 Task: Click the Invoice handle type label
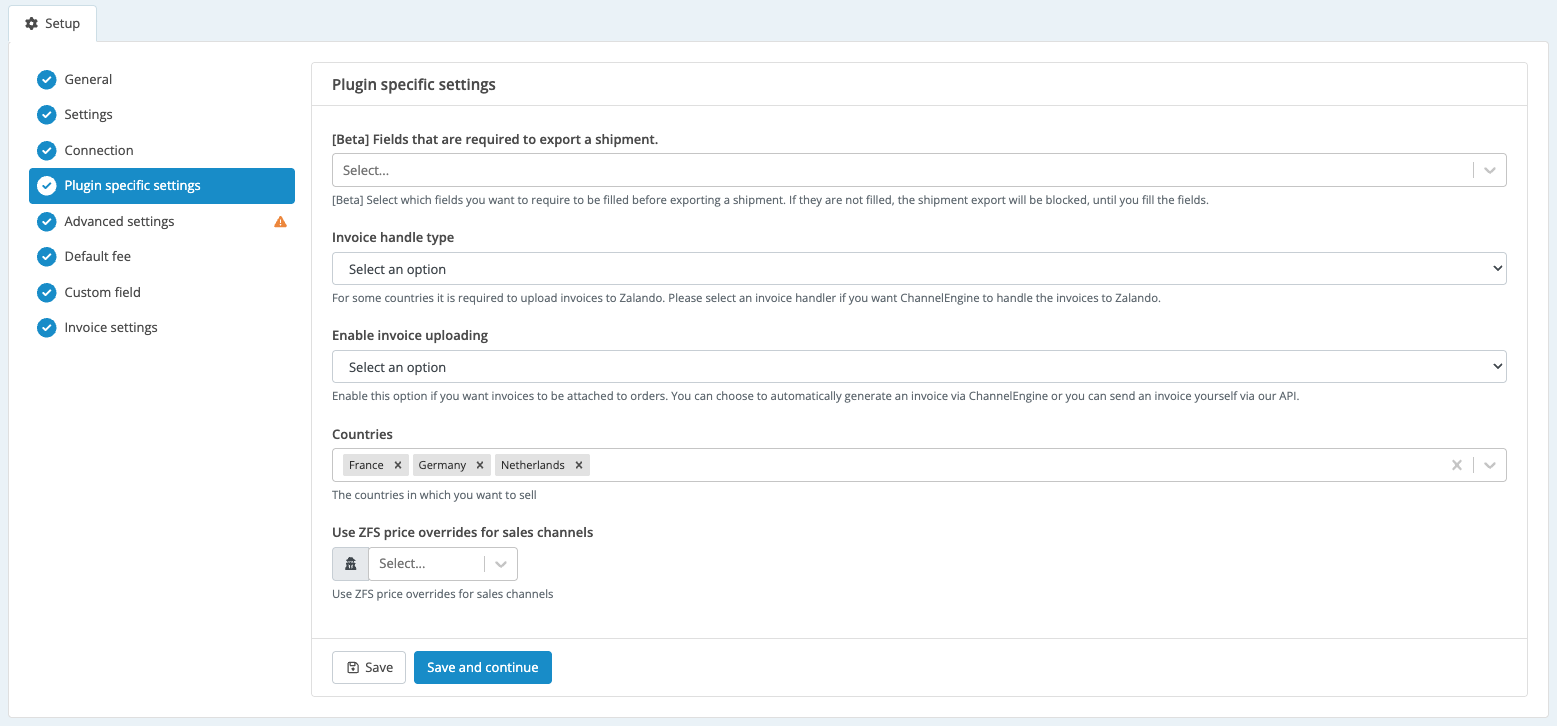click(x=393, y=238)
